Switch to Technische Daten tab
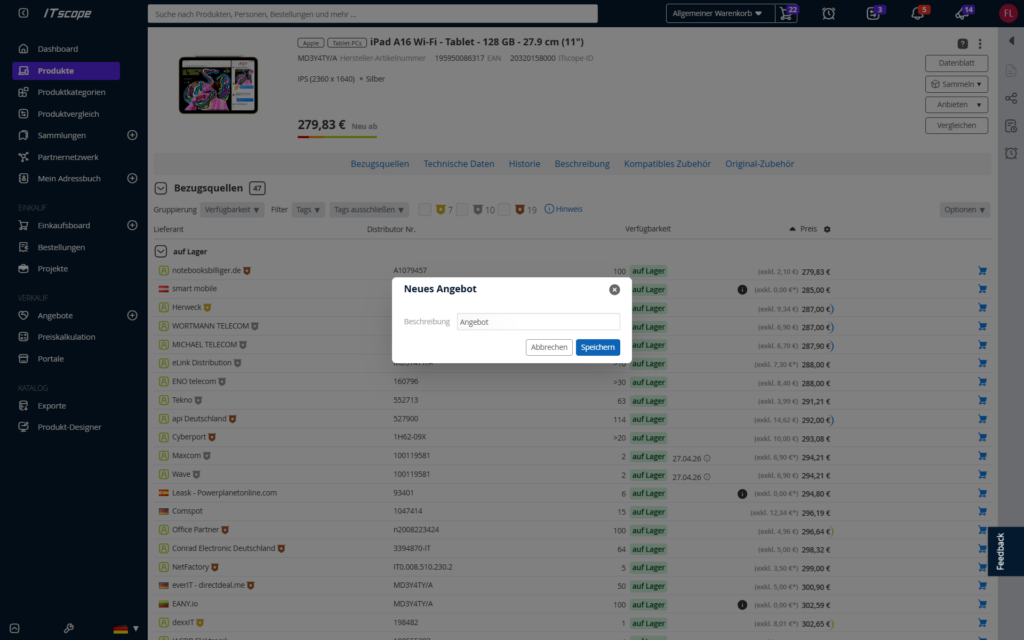The width and height of the screenshot is (1024, 640). point(458,164)
